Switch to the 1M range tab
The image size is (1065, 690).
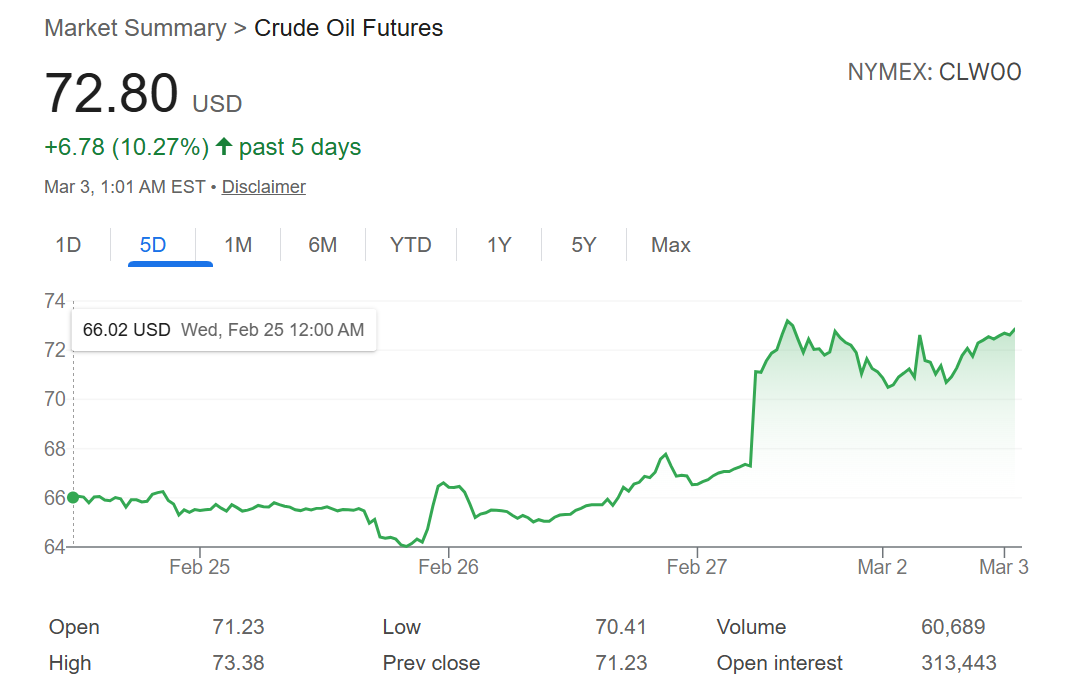[x=238, y=245]
